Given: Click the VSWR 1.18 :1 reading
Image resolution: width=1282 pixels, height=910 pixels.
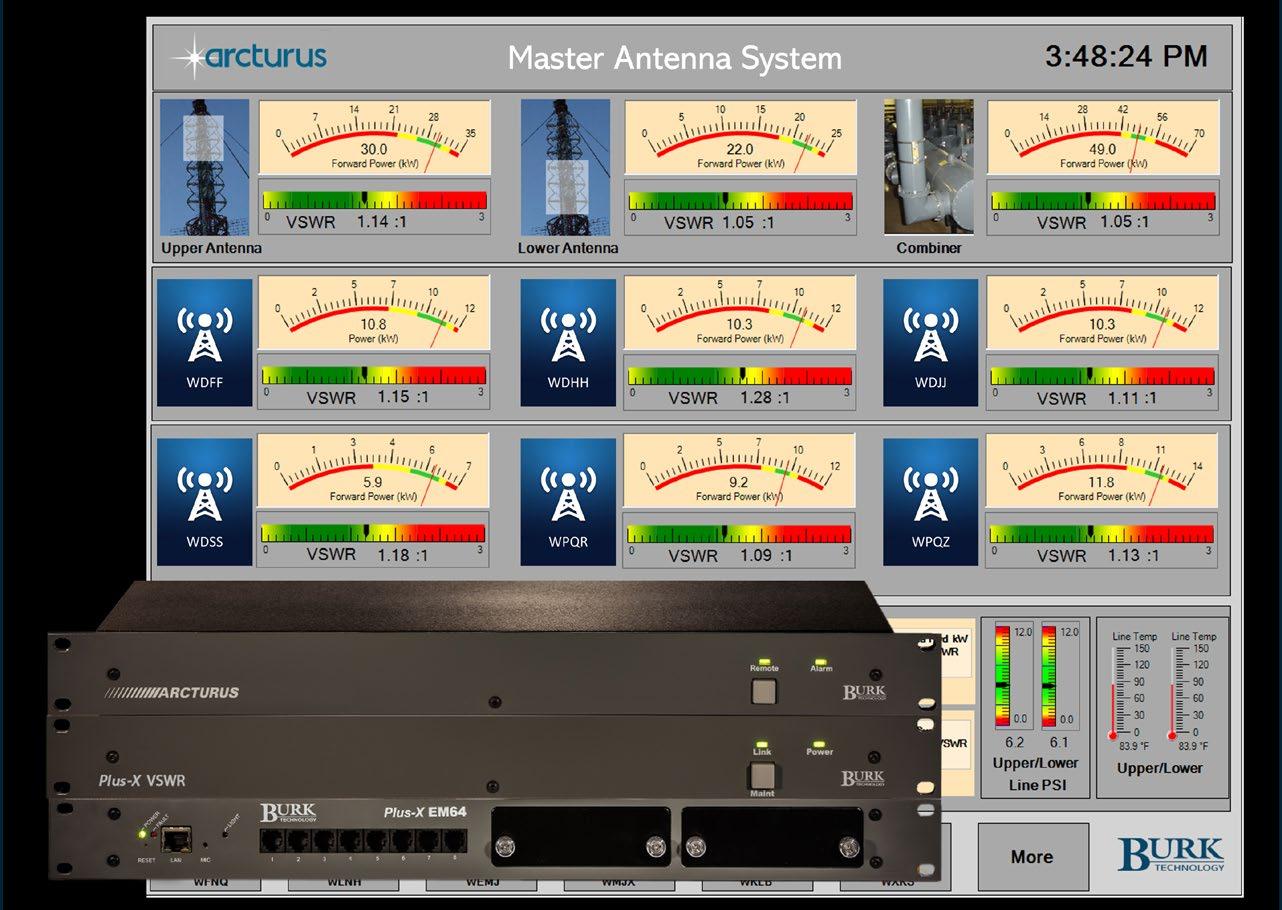Looking at the screenshot, I should pos(367,555).
